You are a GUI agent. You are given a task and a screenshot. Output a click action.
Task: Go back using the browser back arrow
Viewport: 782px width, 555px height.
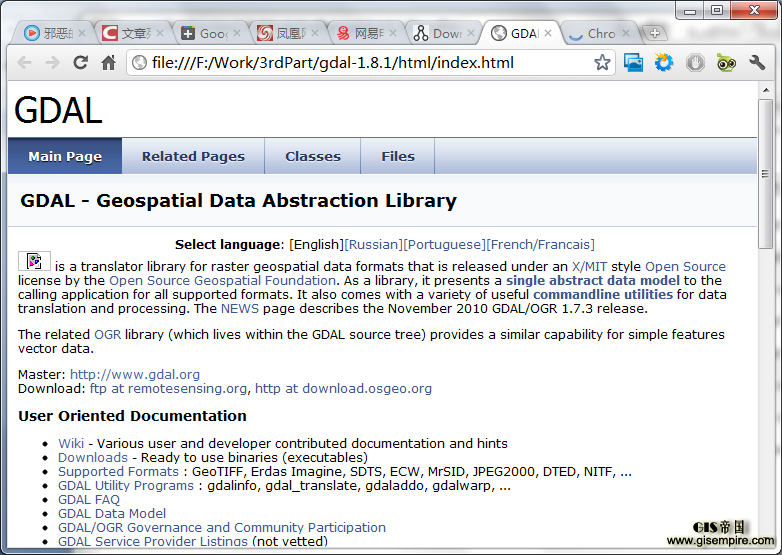24,63
